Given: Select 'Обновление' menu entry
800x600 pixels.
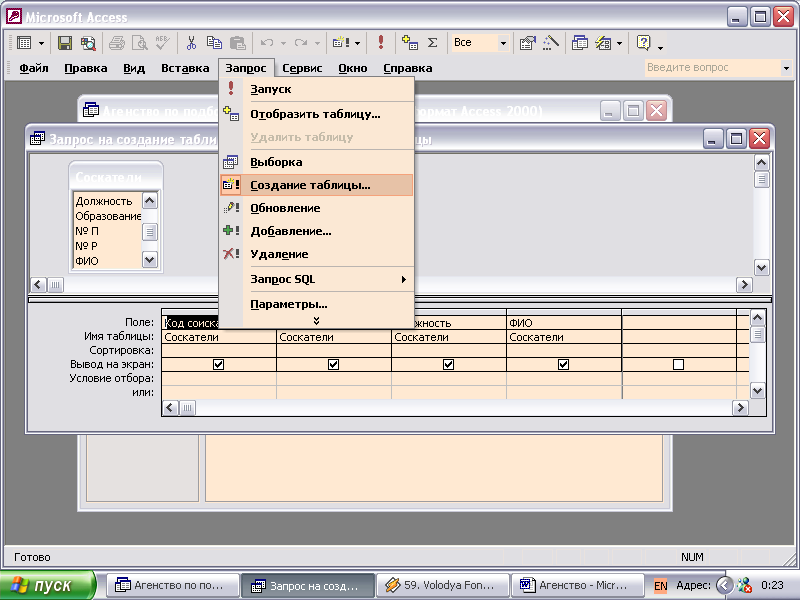Looking at the screenshot, I should point(285,208).
